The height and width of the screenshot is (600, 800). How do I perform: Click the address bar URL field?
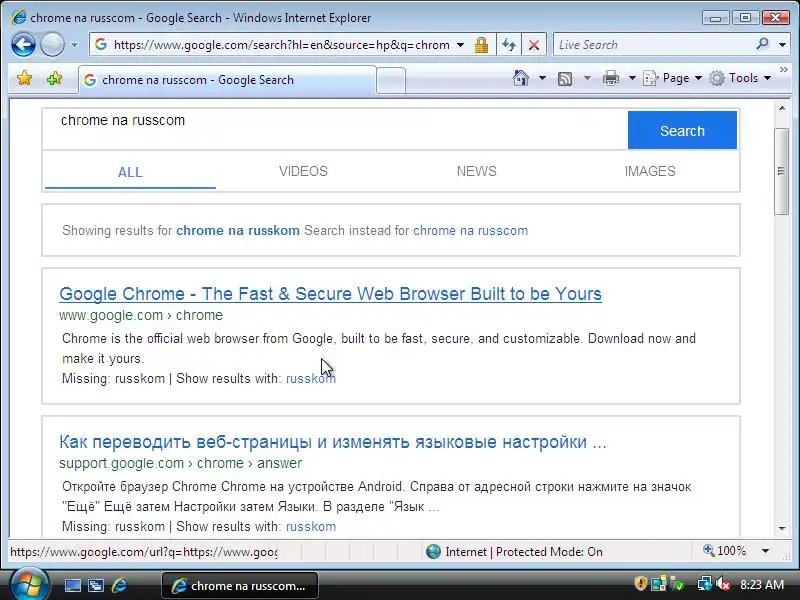[x=281, y=45]
